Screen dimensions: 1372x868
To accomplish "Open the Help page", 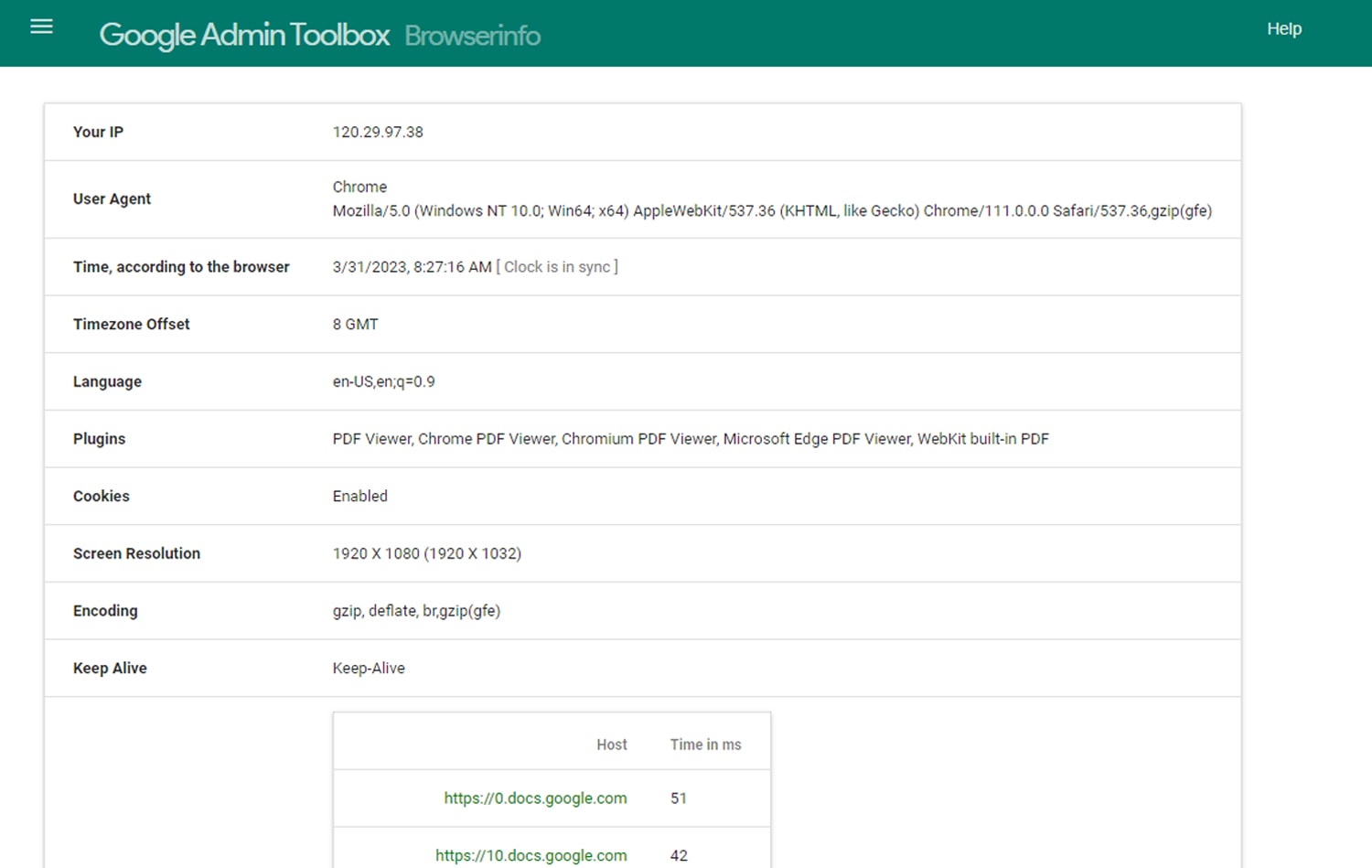I will (x=1284, y=28).
